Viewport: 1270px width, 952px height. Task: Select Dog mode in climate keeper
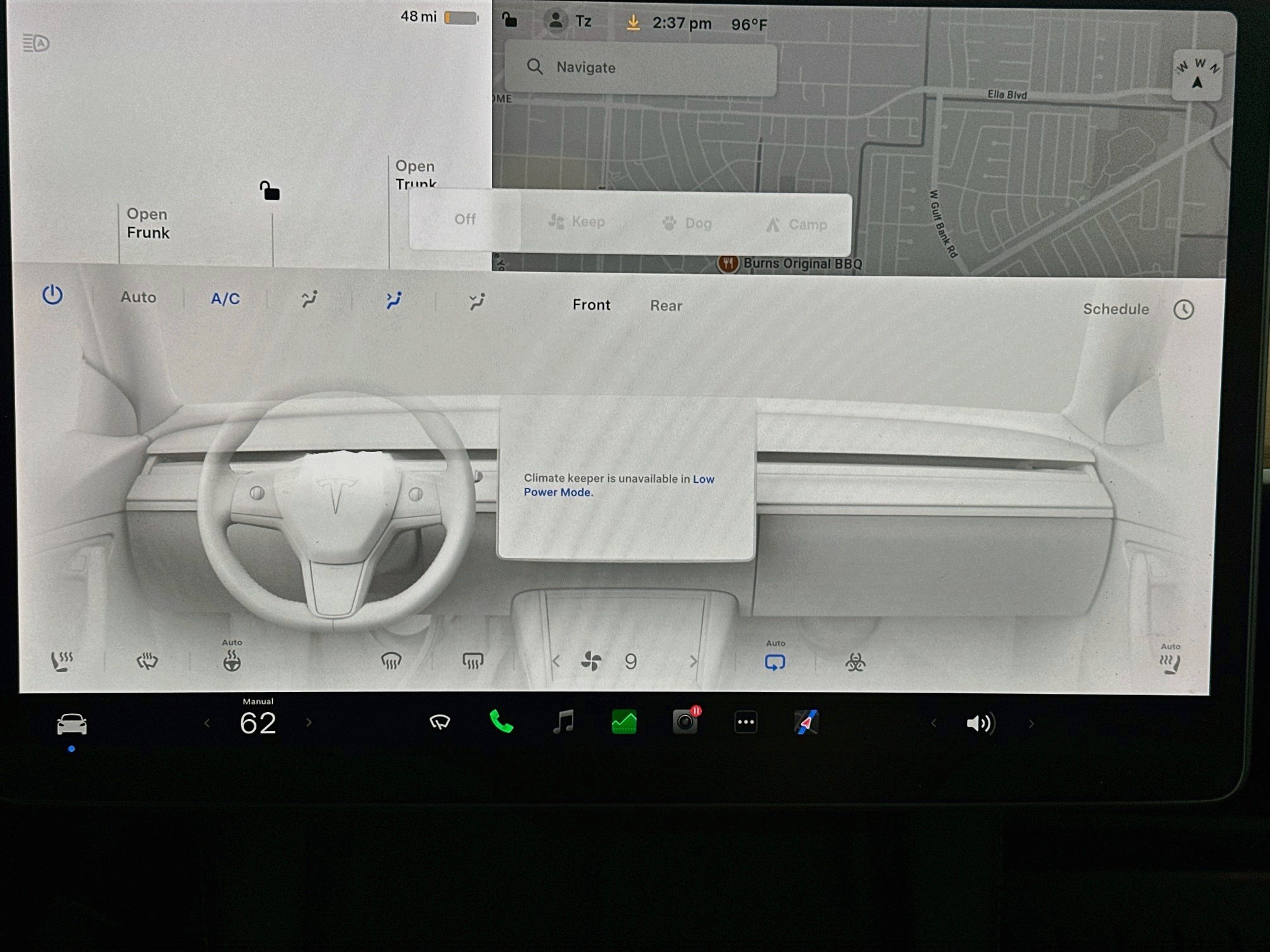click(687, 223)
